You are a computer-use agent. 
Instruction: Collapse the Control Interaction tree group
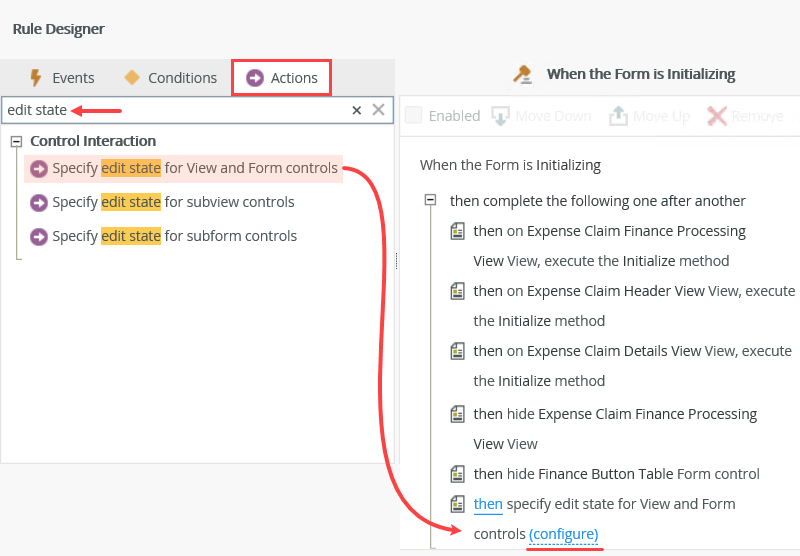tap(16, 141)
